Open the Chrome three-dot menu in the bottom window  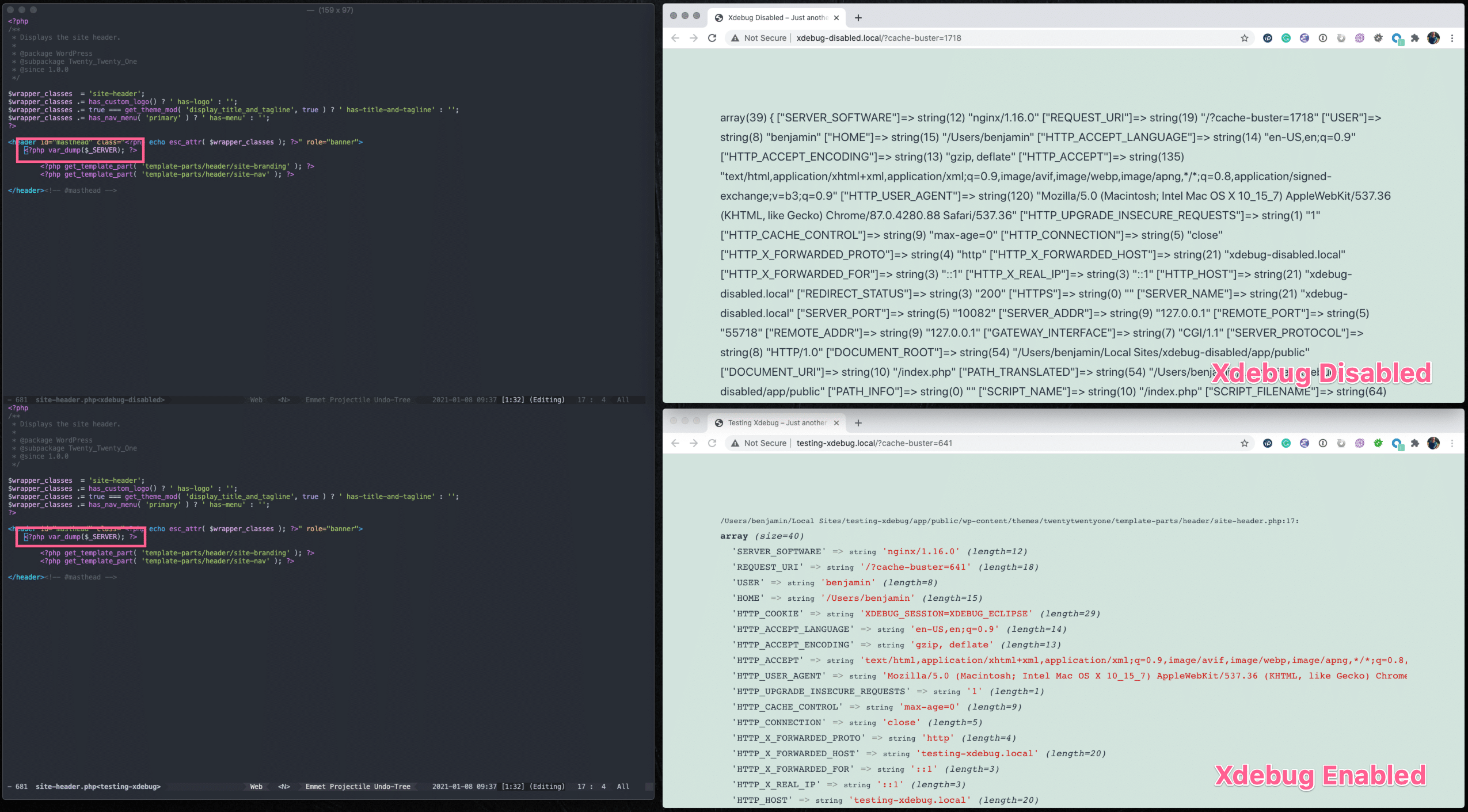click(x=1452, y=443)
